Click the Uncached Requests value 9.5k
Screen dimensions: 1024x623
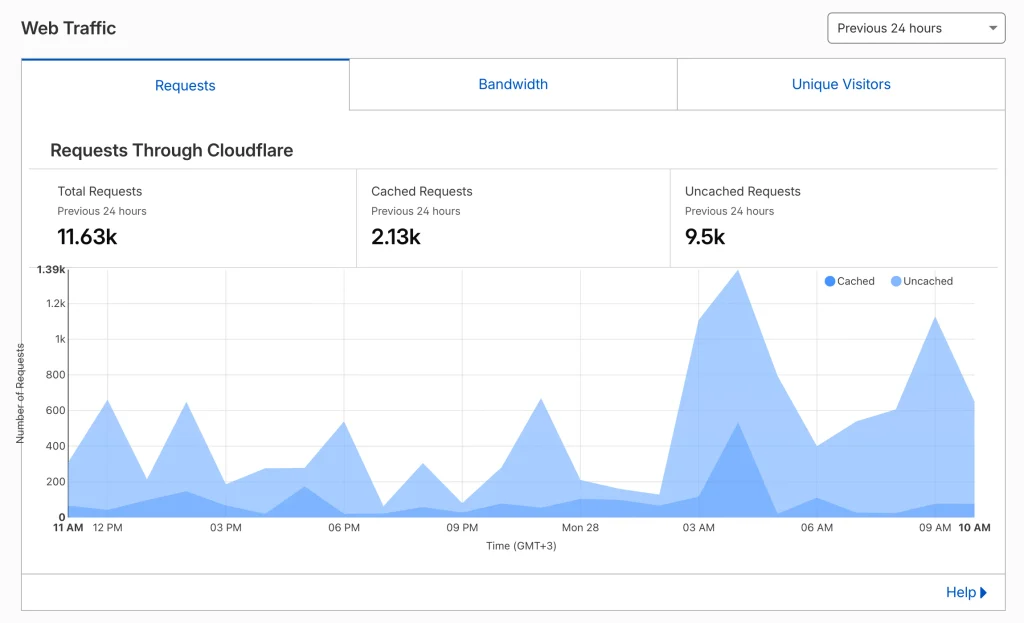point(705,236)
